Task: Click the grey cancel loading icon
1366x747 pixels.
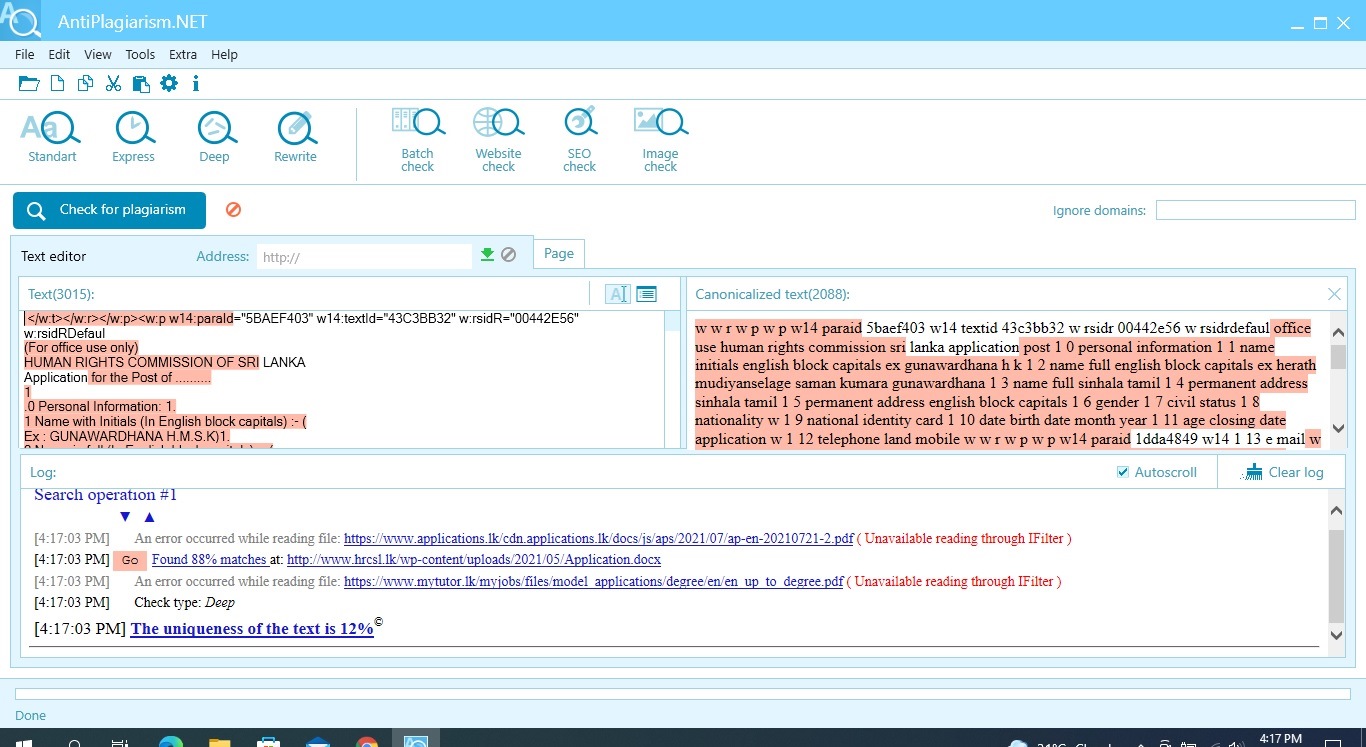Action: click(509, 255)
